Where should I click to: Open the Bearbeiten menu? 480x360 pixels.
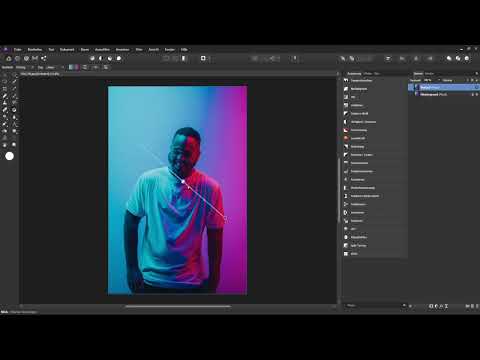click(35, 49)
